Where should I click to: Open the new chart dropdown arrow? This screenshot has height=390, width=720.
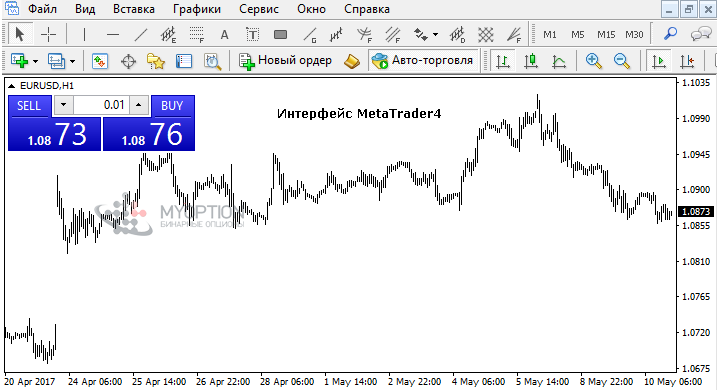pos(35,61)
